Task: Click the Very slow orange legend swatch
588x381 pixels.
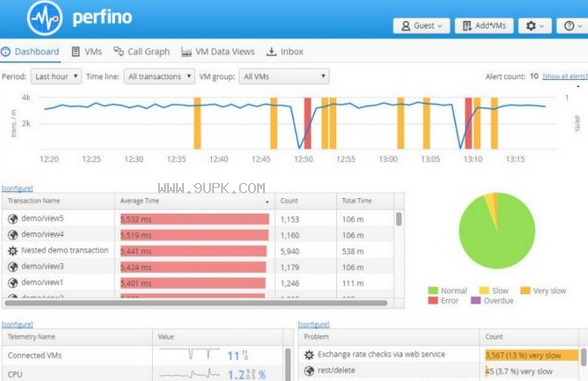Action: tap(525, 291)
